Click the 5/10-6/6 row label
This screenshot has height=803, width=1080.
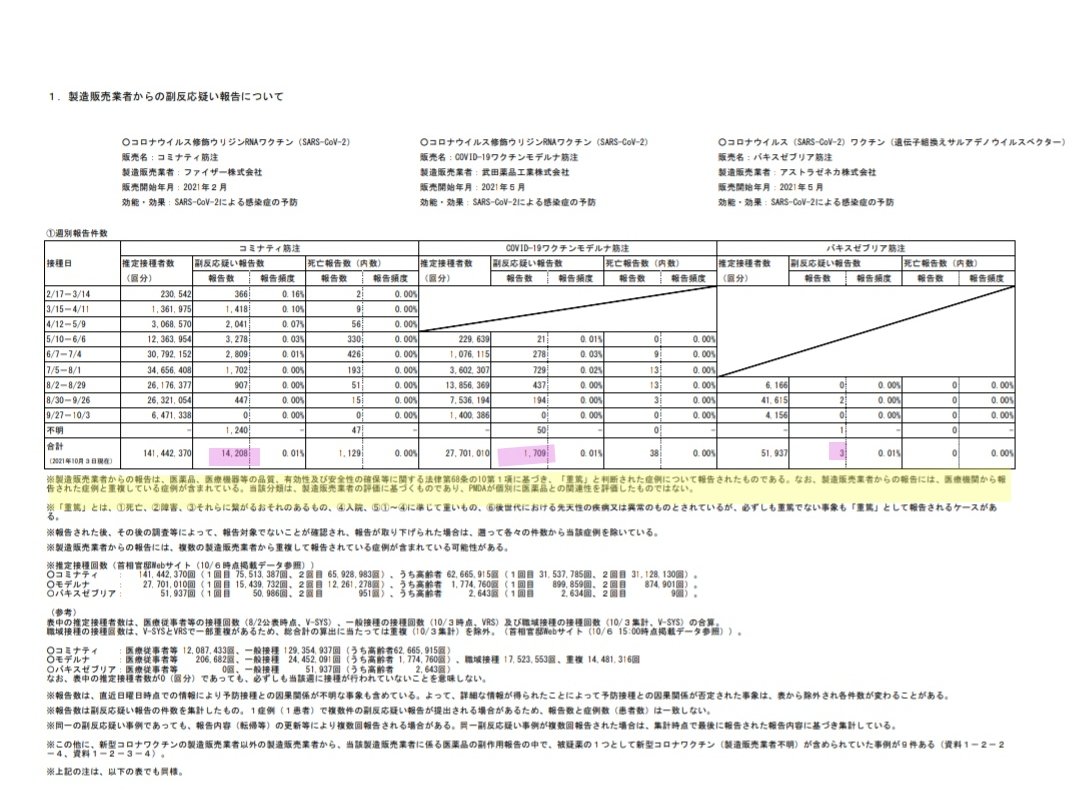(x=66, y=339)
